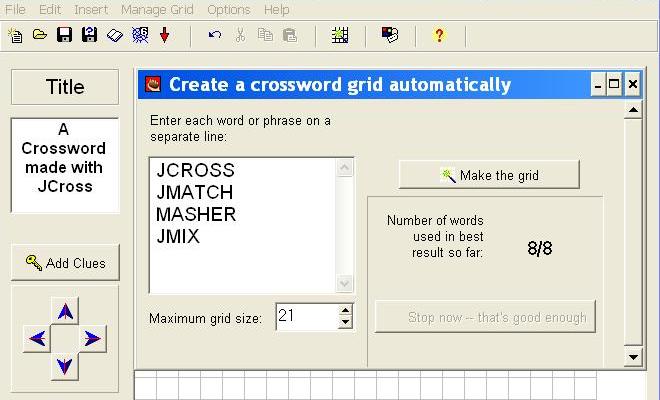This screenshot has width=660, height=400.
Task: Click the dialog scrollbar down arrow
Action: point(633,357)
